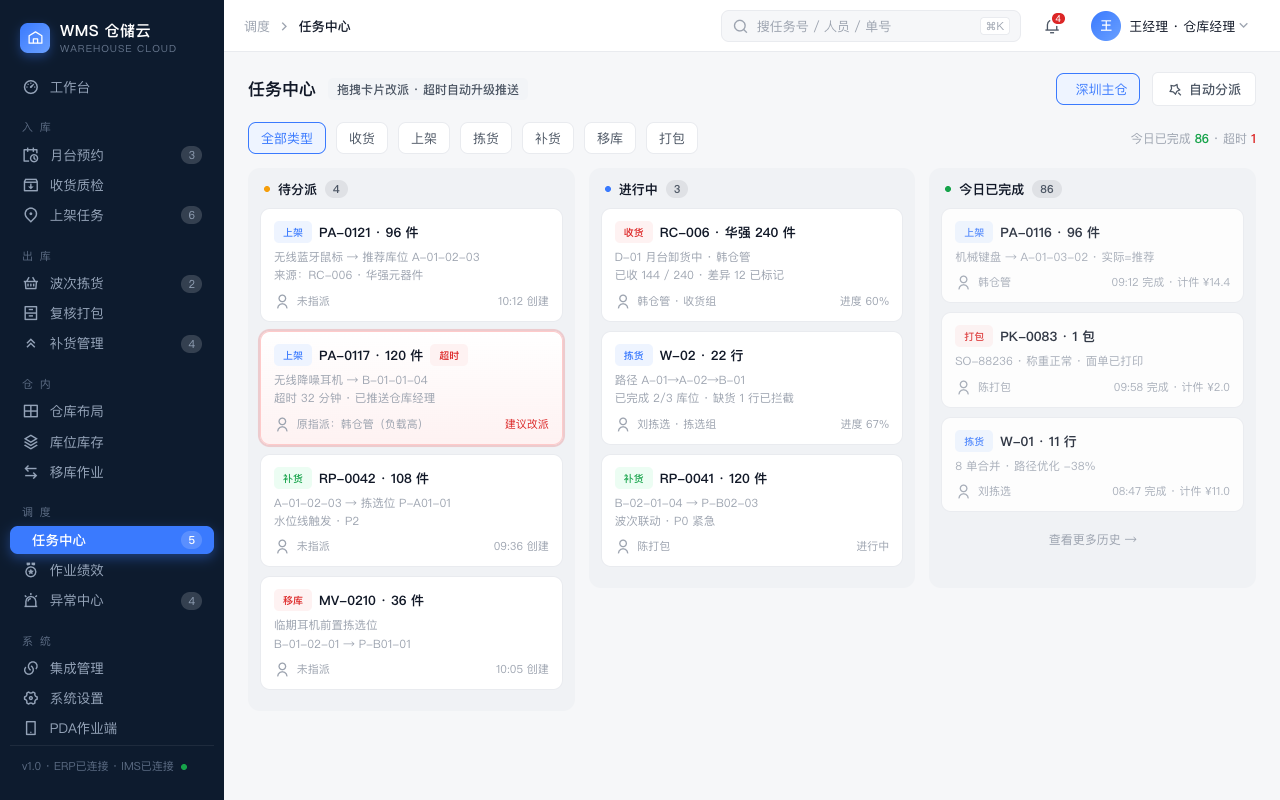
Task: Open 工作台 dashboard icon in sidebar
Action: click(31, 87)
